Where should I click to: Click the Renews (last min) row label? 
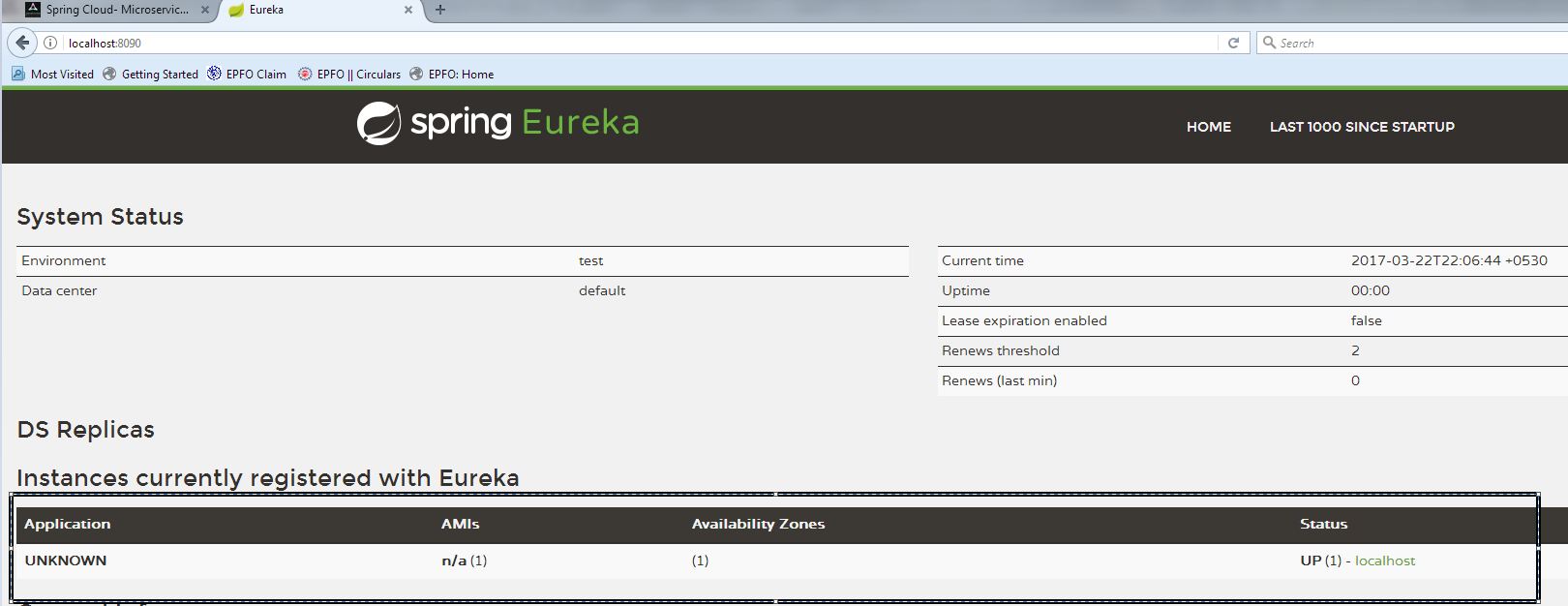pyautogui.click(x=999, y=380)
